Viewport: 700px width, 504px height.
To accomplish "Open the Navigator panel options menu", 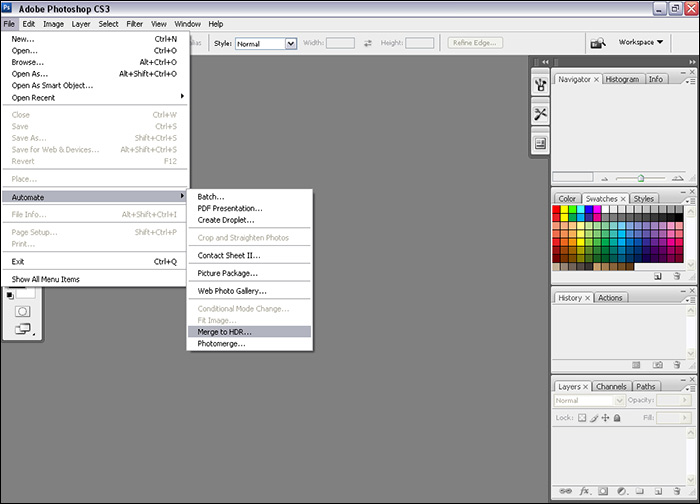I will [x=690, y=81].
